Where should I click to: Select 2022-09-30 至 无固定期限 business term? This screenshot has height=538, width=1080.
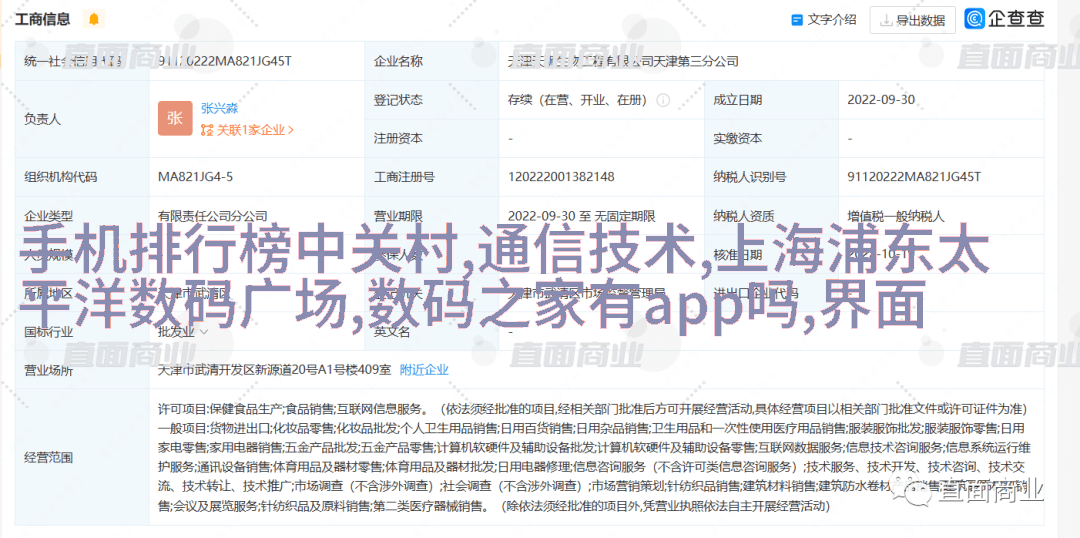click(x=581, y=216)
